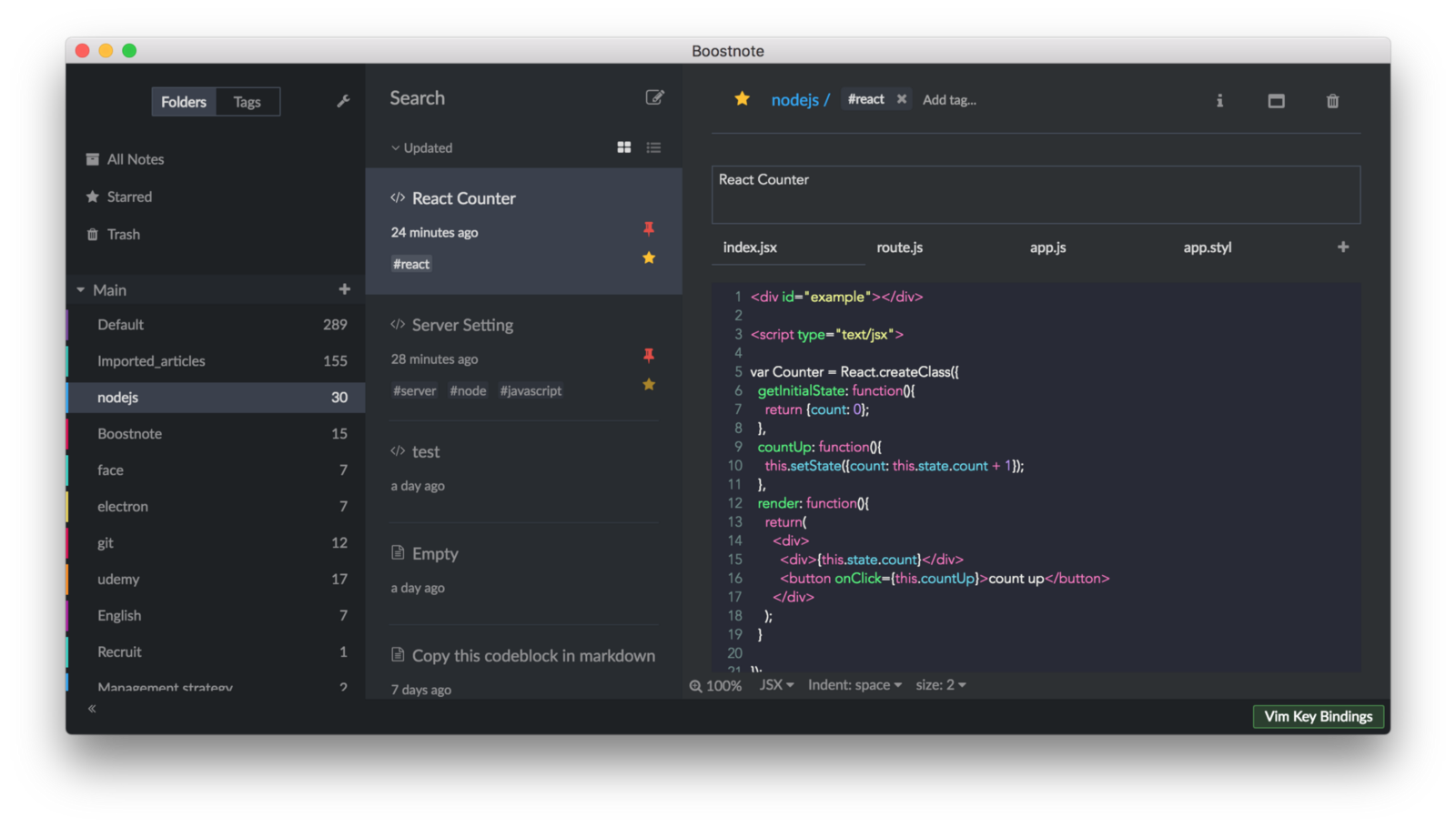The width and height of the screenshot is (1456, 828).
Task: Open the JSX language mode dropdown
Action: 776,684
